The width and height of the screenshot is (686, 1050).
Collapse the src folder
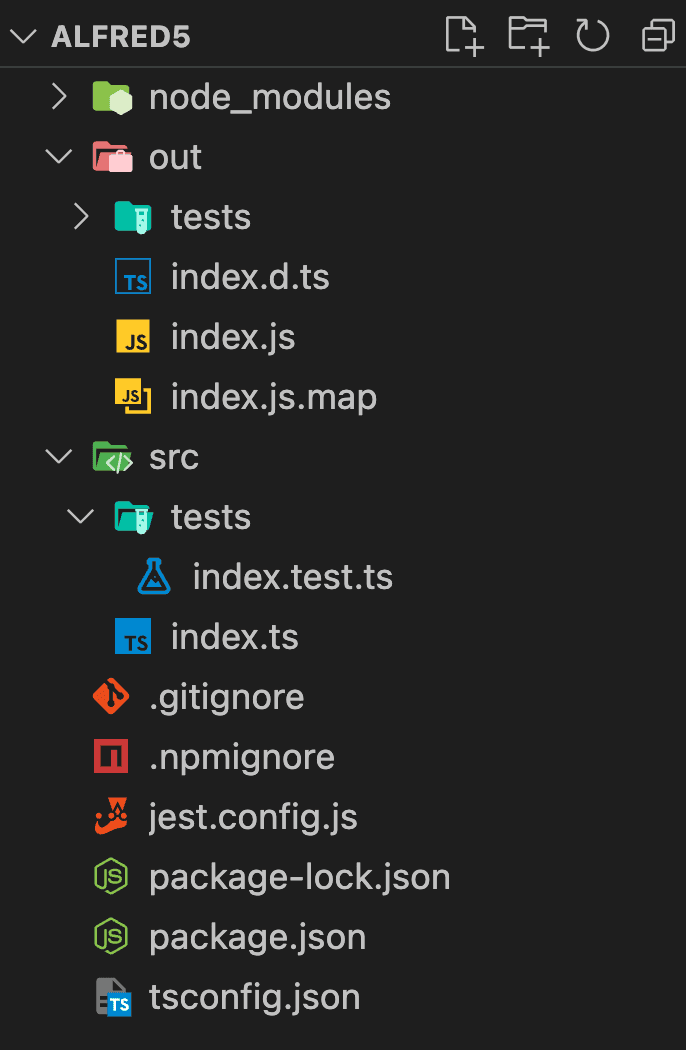pyautogui.click(x=60, y=457)
